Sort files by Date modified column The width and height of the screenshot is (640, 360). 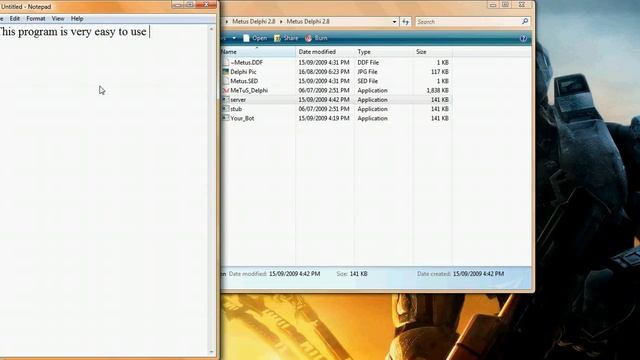tap(325, 52)
